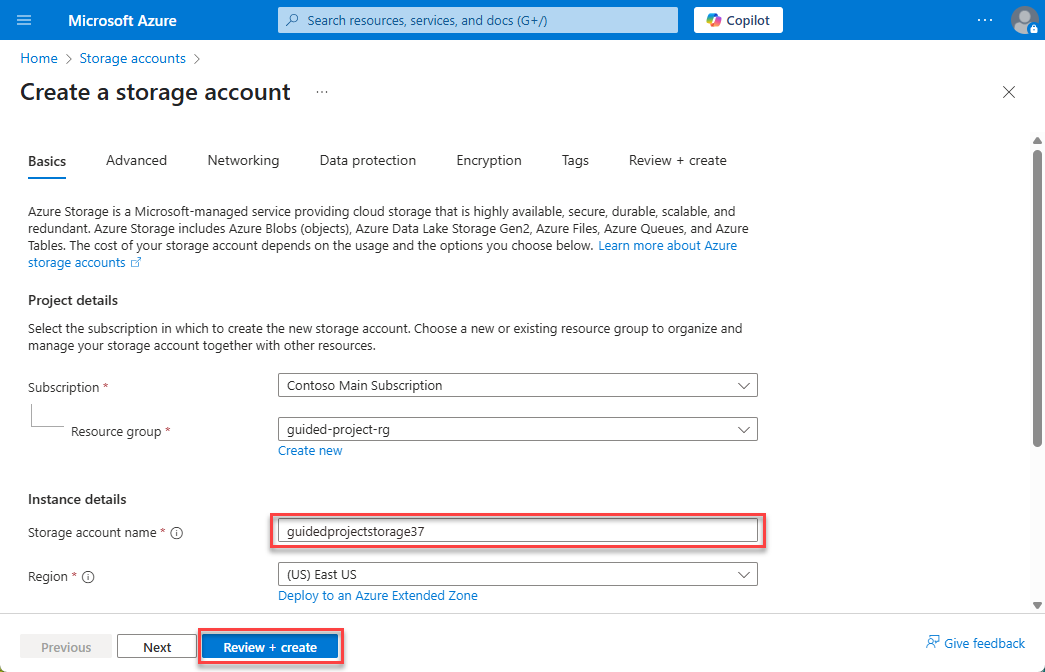
Task: Click the Microsoft Azure logo text
Action: (x=122, y=21)
